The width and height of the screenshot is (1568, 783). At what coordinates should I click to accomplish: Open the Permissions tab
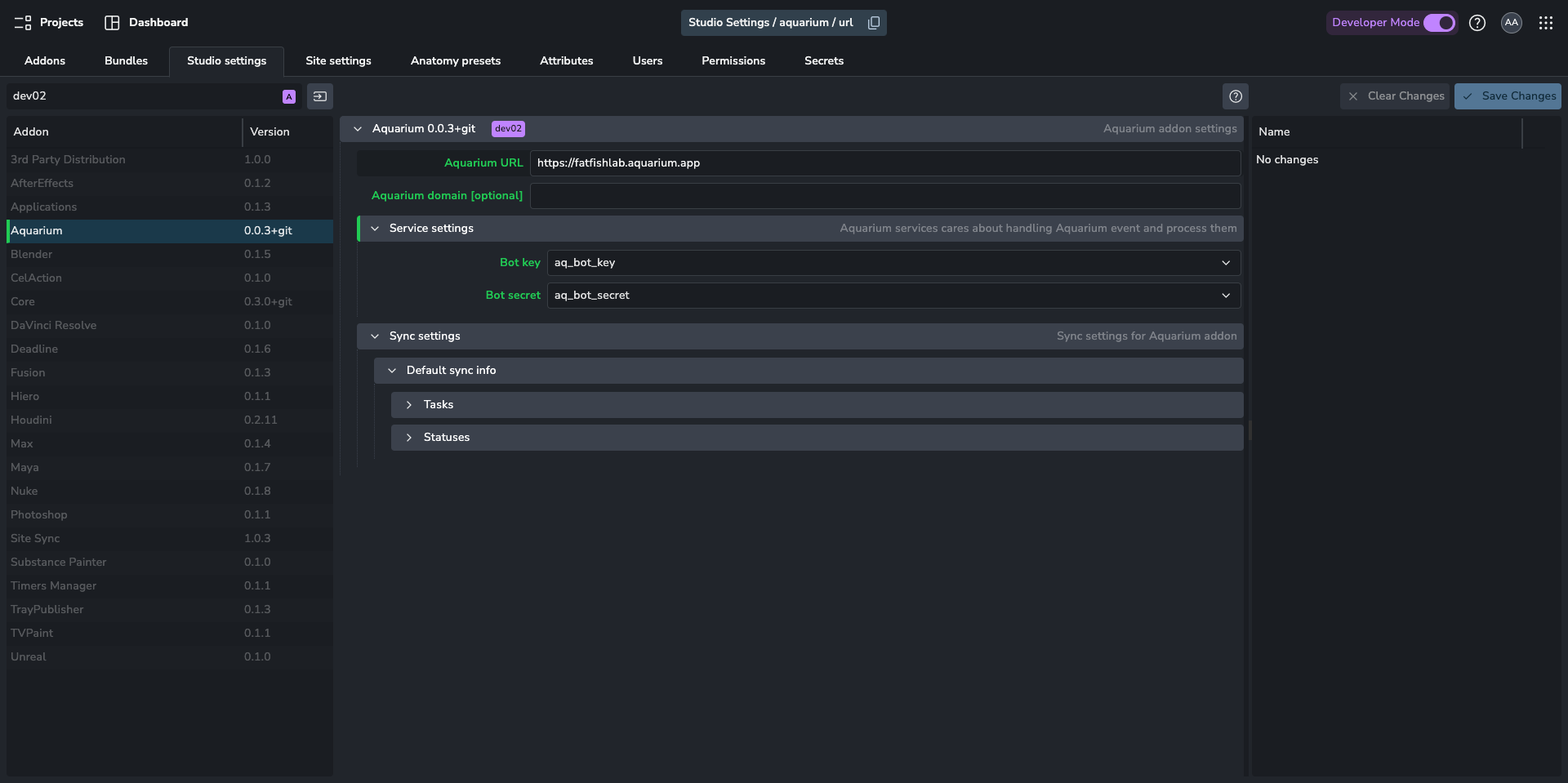[x=733, y=61]
